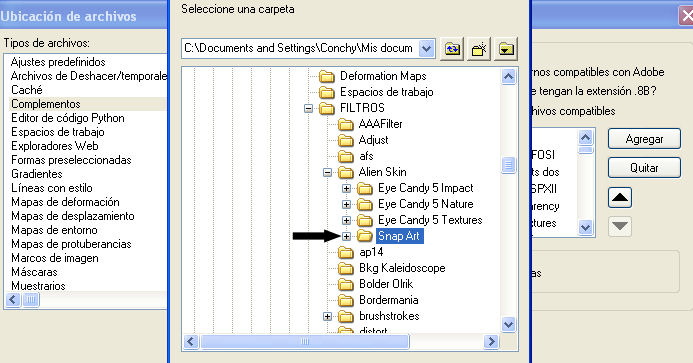Collapse the FILTROS folder node
693x363 pixels.
pyautogui.click(x=308, y=108)
